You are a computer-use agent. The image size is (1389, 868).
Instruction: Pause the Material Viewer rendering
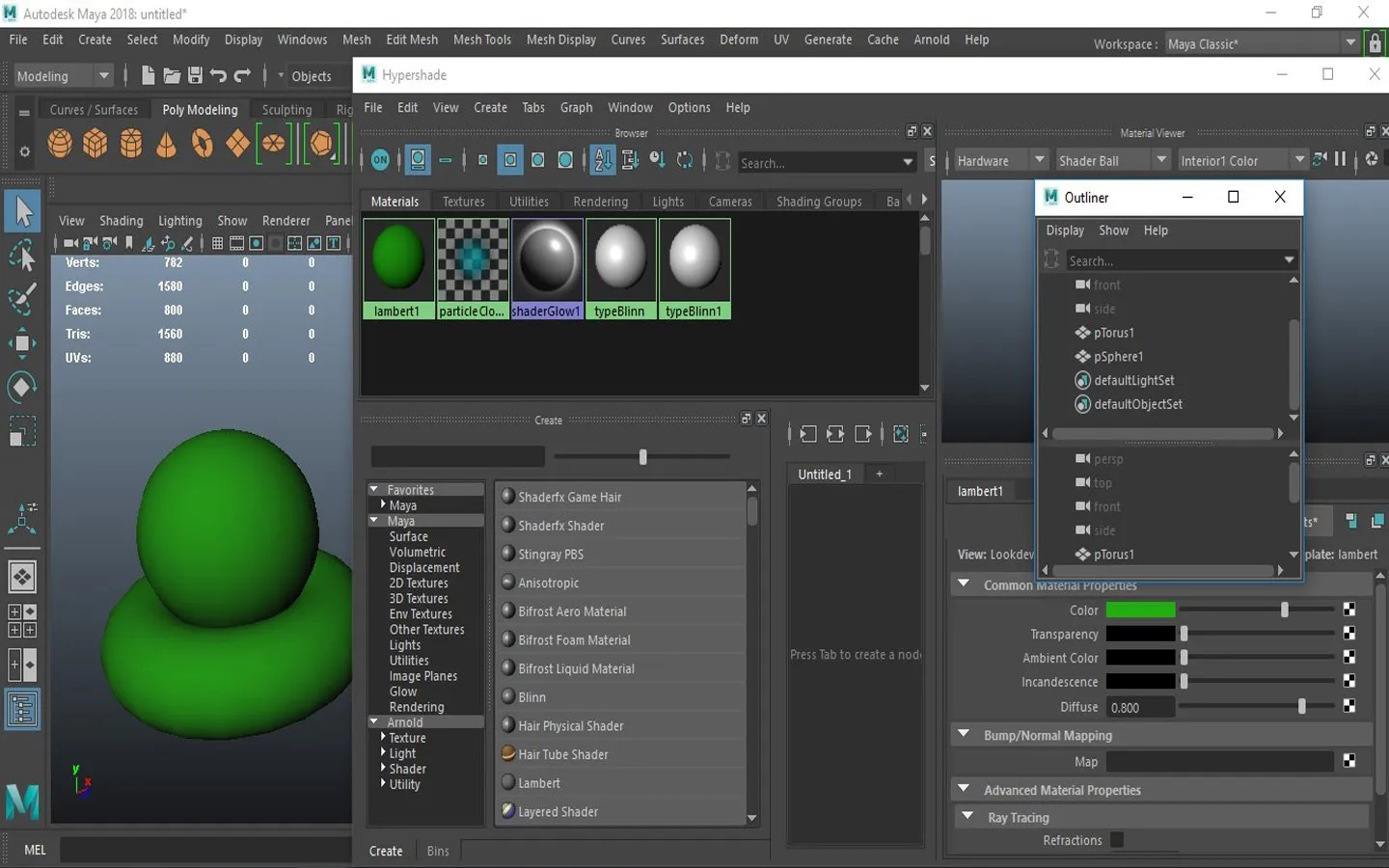tap(1340, 159)
